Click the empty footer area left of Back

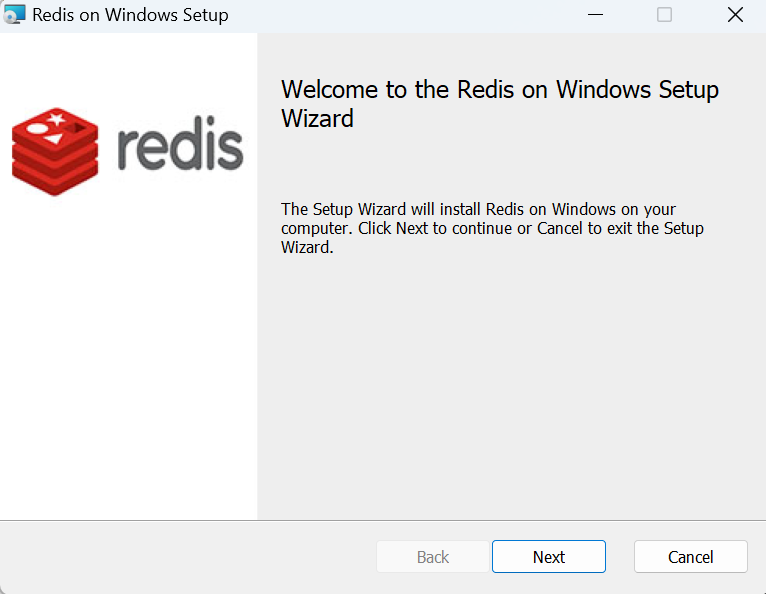coord(188,556)
